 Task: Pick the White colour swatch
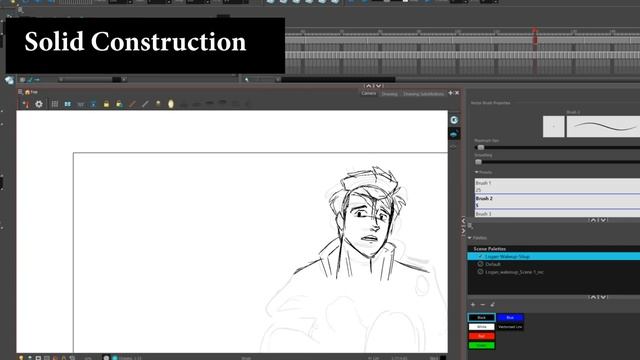click(482, 327)
